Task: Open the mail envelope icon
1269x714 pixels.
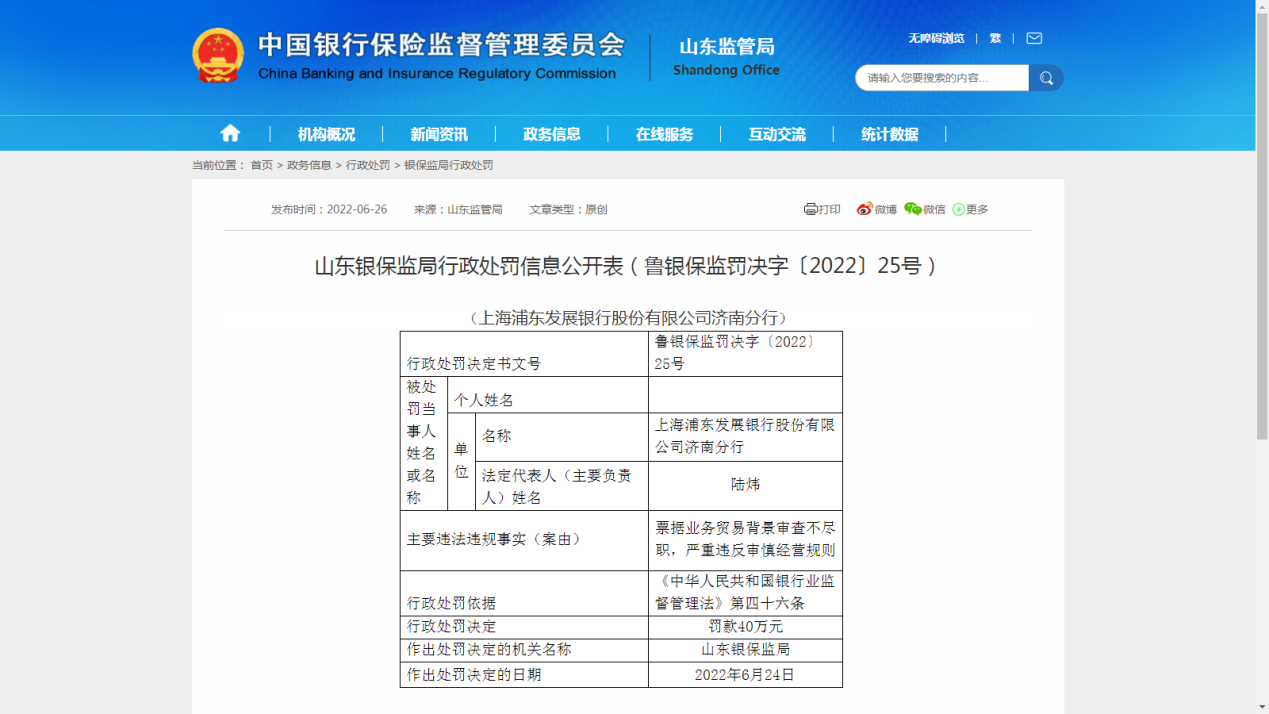Action: point(1034,38)
